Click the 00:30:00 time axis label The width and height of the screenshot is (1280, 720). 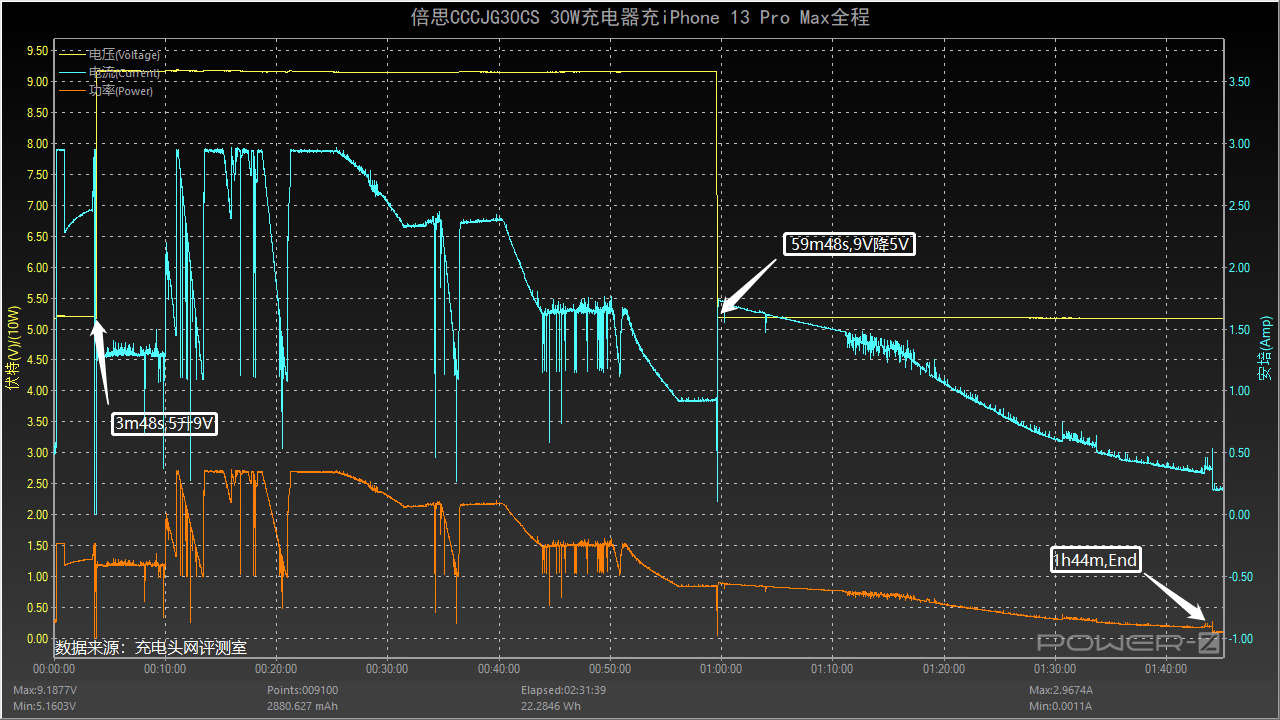[388, 668]
